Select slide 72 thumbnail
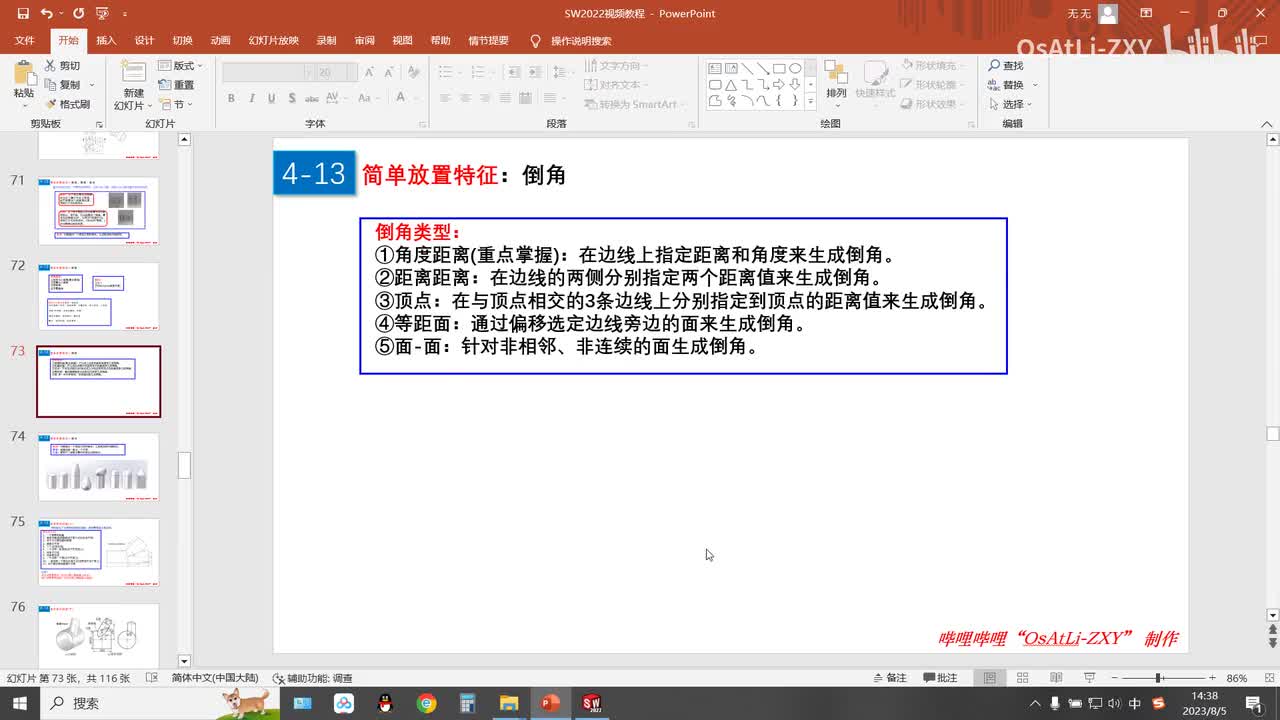Image resolution: width=1280 pixels, height=720 pixels. tap(98, 296)
